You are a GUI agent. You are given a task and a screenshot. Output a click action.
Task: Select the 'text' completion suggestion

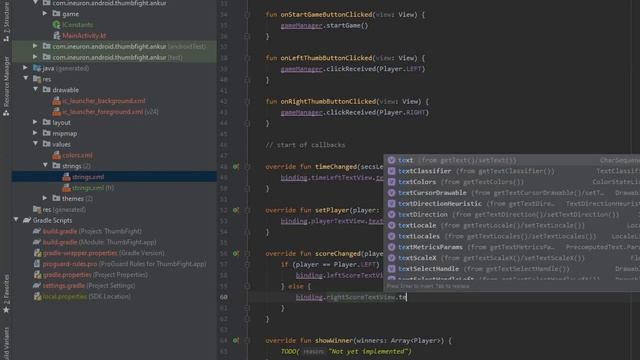click(x=512, y=160)
